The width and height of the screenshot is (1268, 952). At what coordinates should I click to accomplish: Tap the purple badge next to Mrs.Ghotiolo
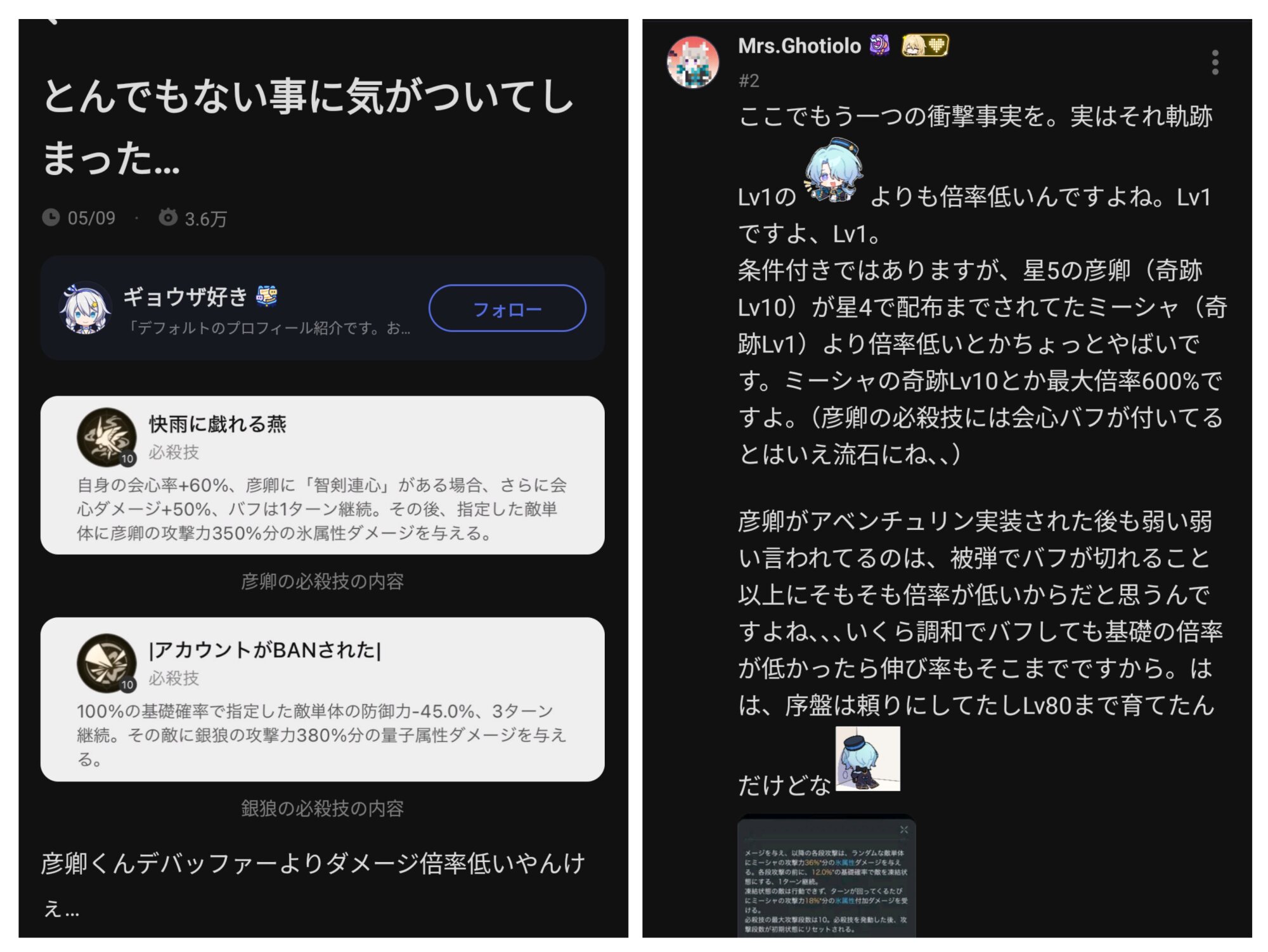pyautogui.click(x=879, y=45)
